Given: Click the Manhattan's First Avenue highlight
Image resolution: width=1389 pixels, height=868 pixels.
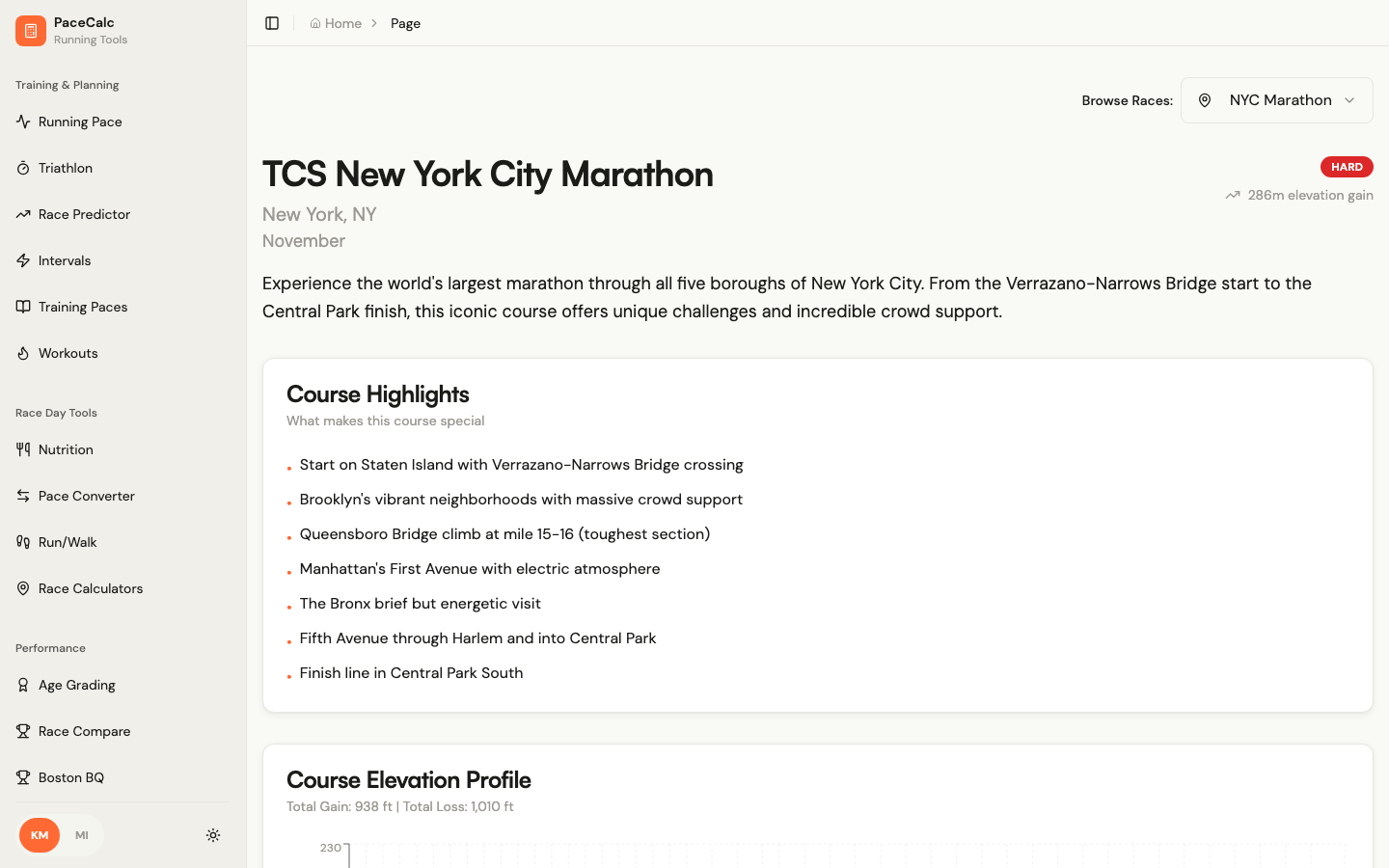Looking at the screenshot, I should 479,569.
